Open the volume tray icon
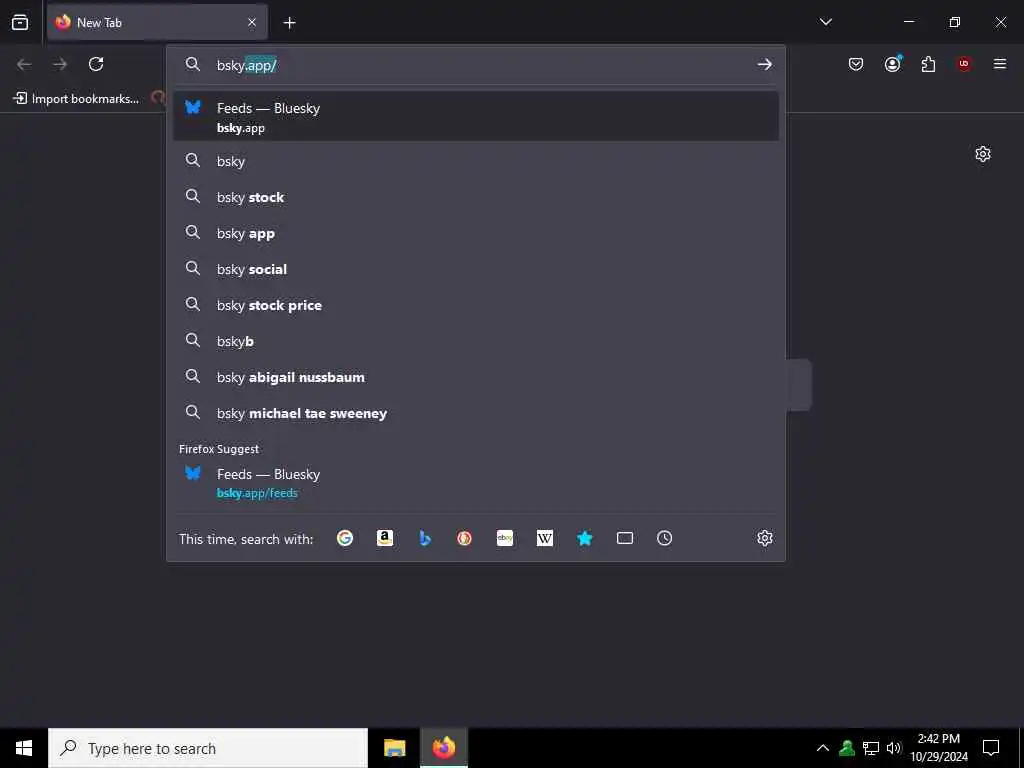The height and width of the screenshot is (768, 1024). tap(893, 748)
